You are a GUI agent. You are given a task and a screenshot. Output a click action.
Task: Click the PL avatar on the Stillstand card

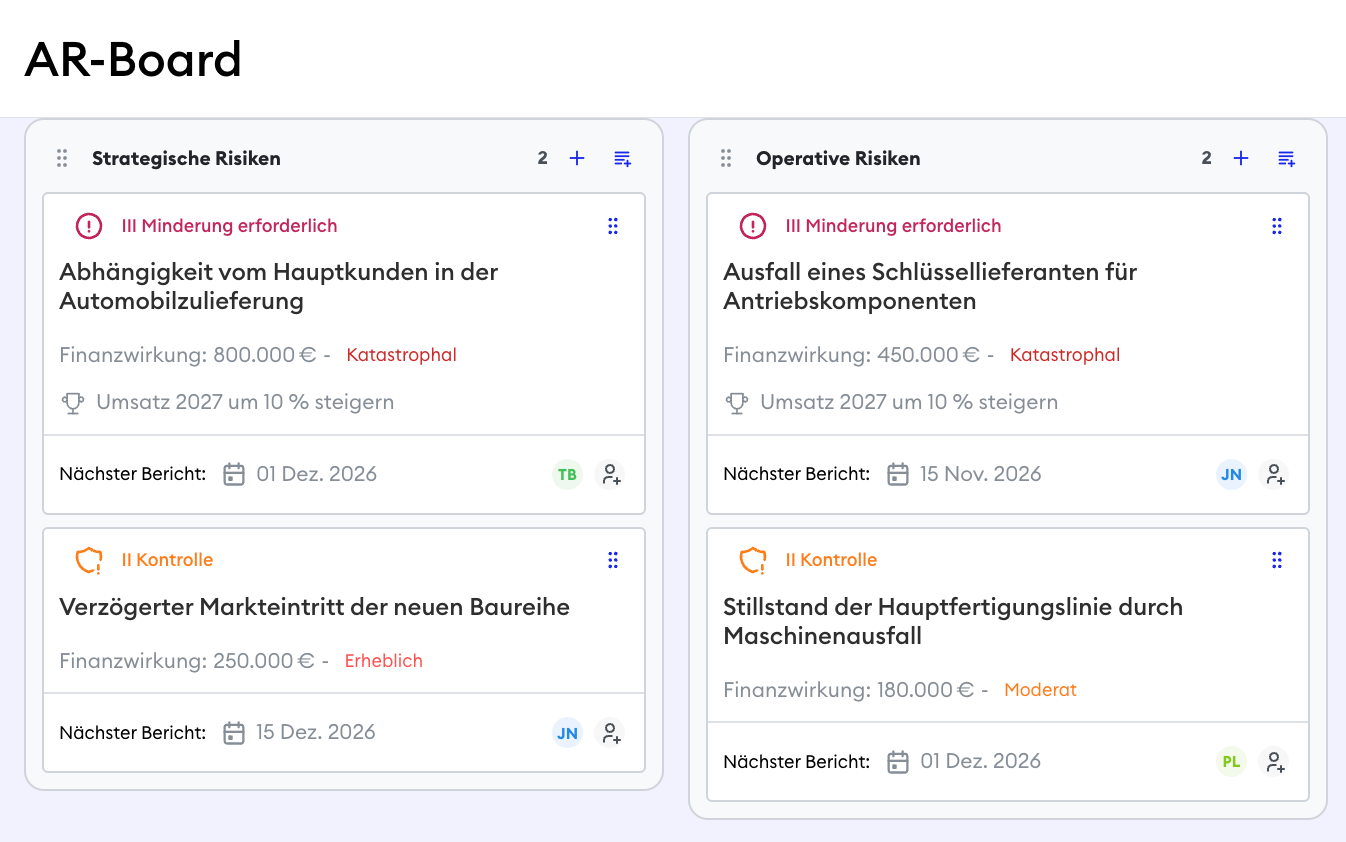click(x=1231, y=762)
